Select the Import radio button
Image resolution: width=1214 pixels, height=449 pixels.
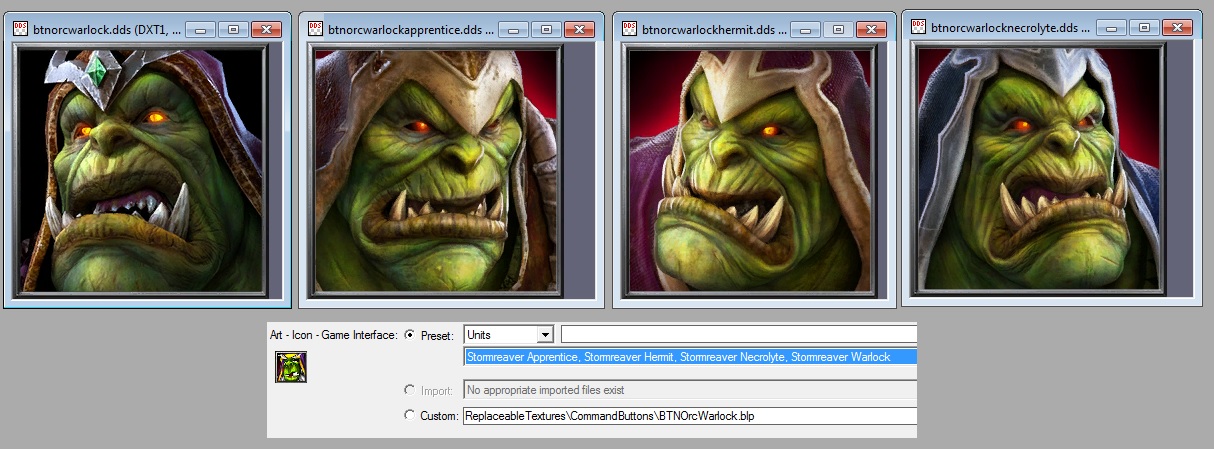(x=410, y=389)
